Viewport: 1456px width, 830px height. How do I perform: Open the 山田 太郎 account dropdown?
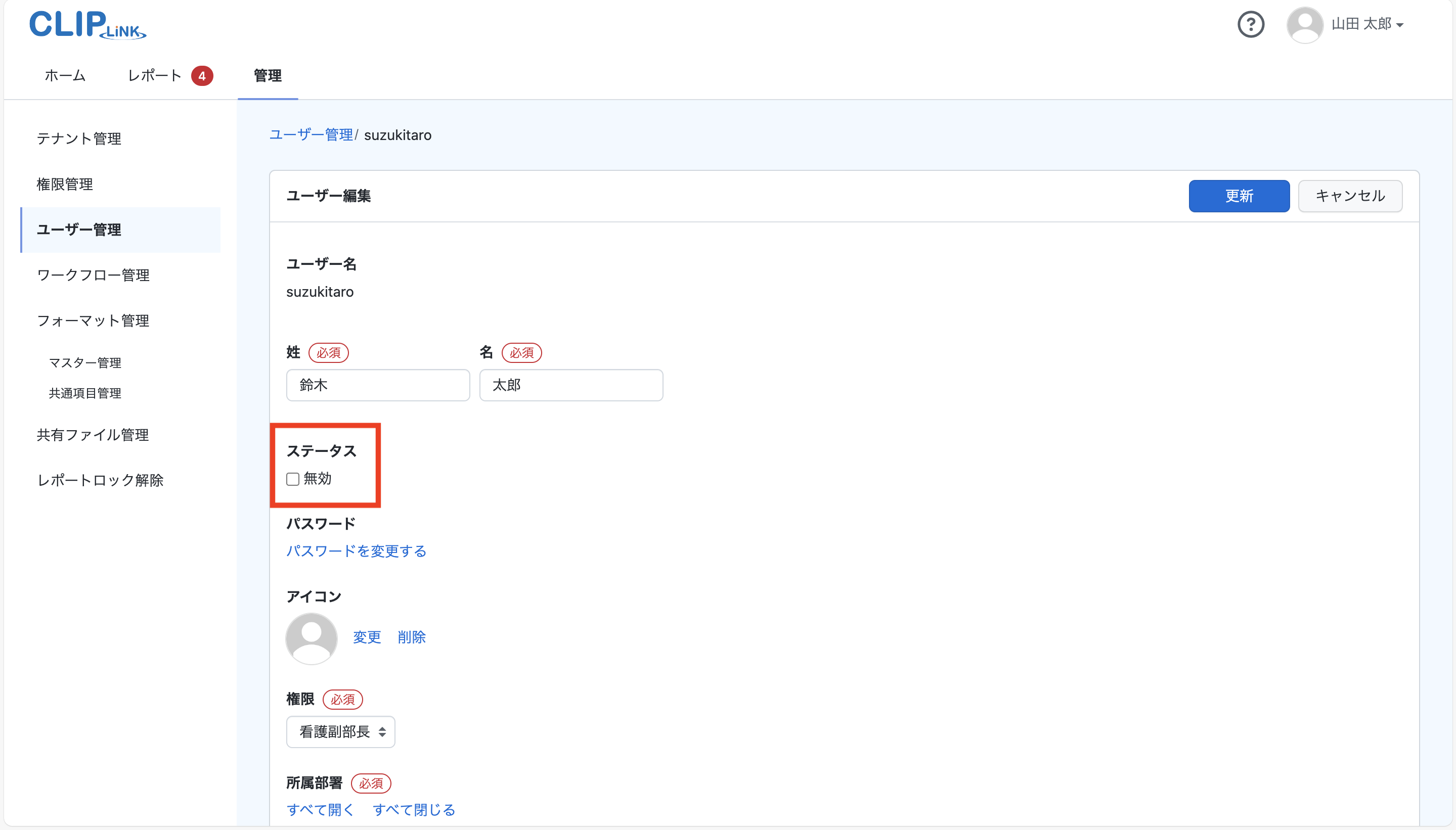[x=1366, y=24]
